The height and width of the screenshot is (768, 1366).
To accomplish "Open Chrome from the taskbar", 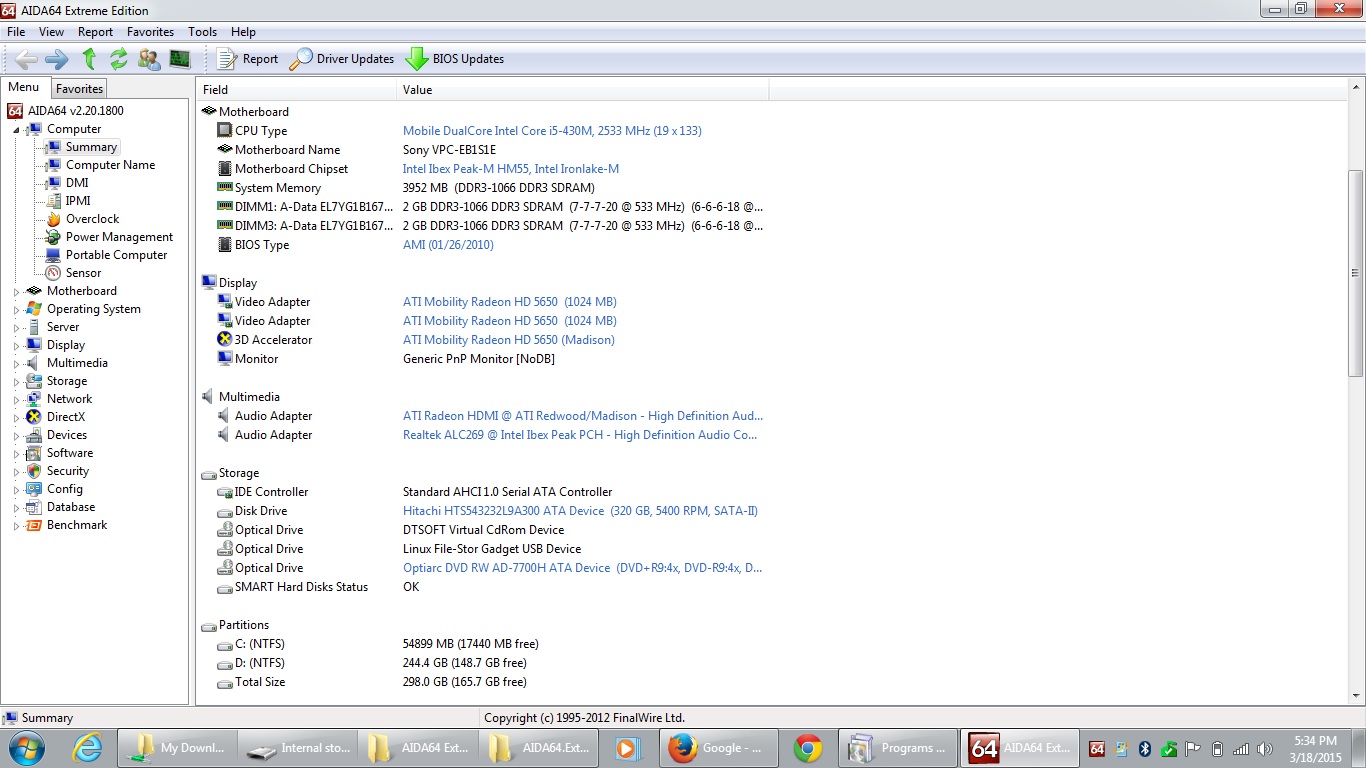I will pos(808,748).
